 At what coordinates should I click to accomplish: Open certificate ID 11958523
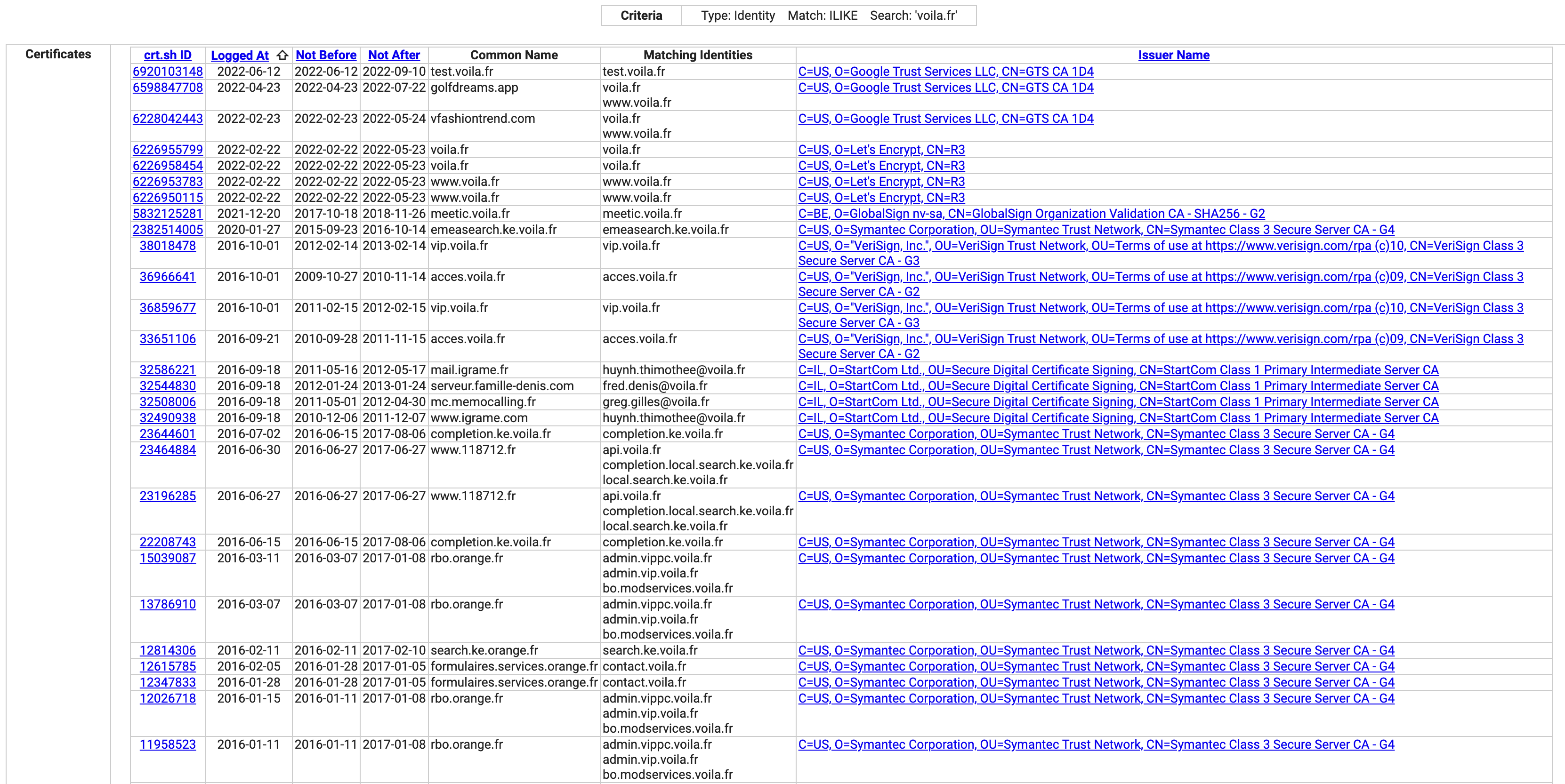[x=168, y=744]
